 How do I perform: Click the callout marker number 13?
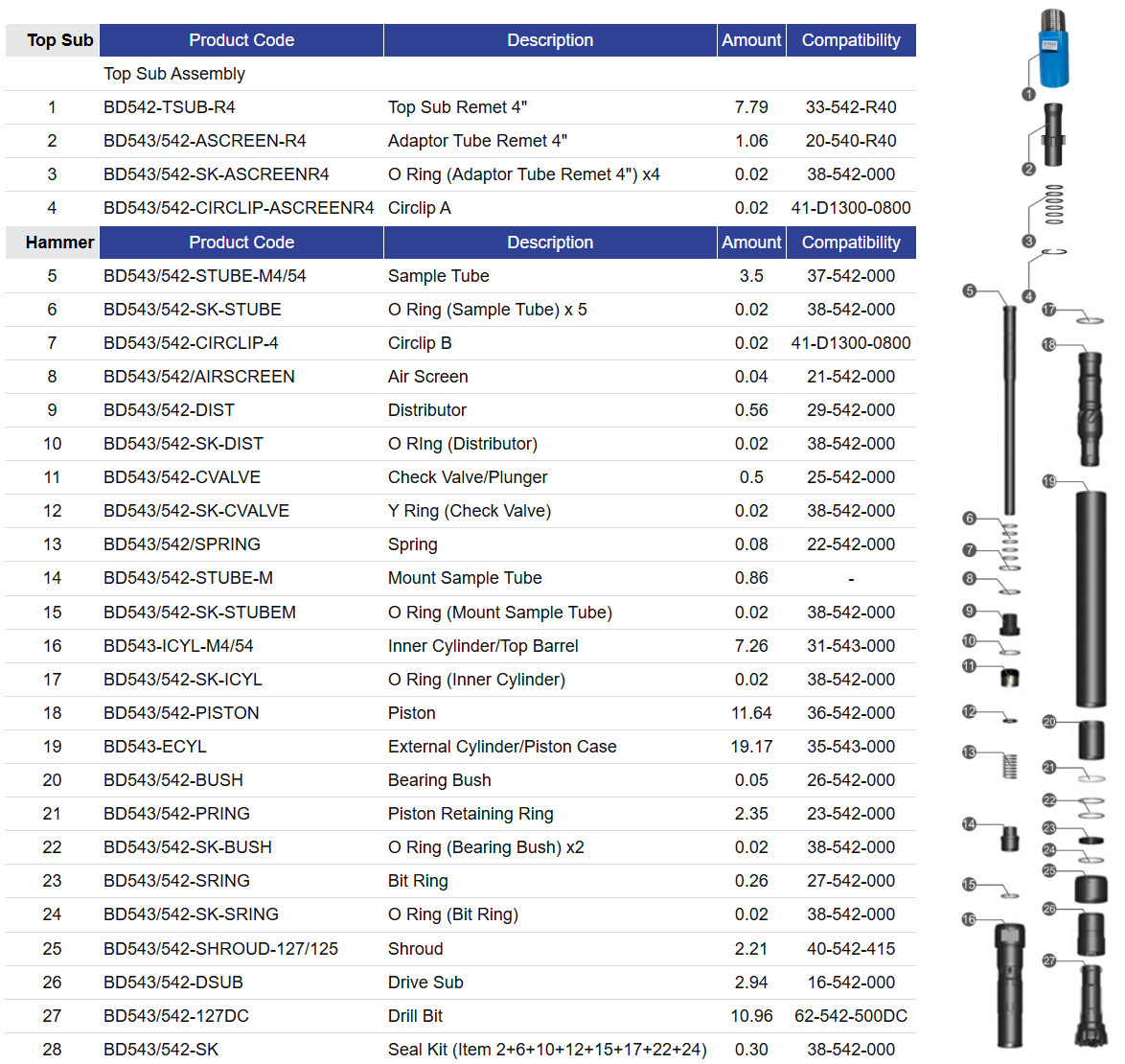point(970,752)
